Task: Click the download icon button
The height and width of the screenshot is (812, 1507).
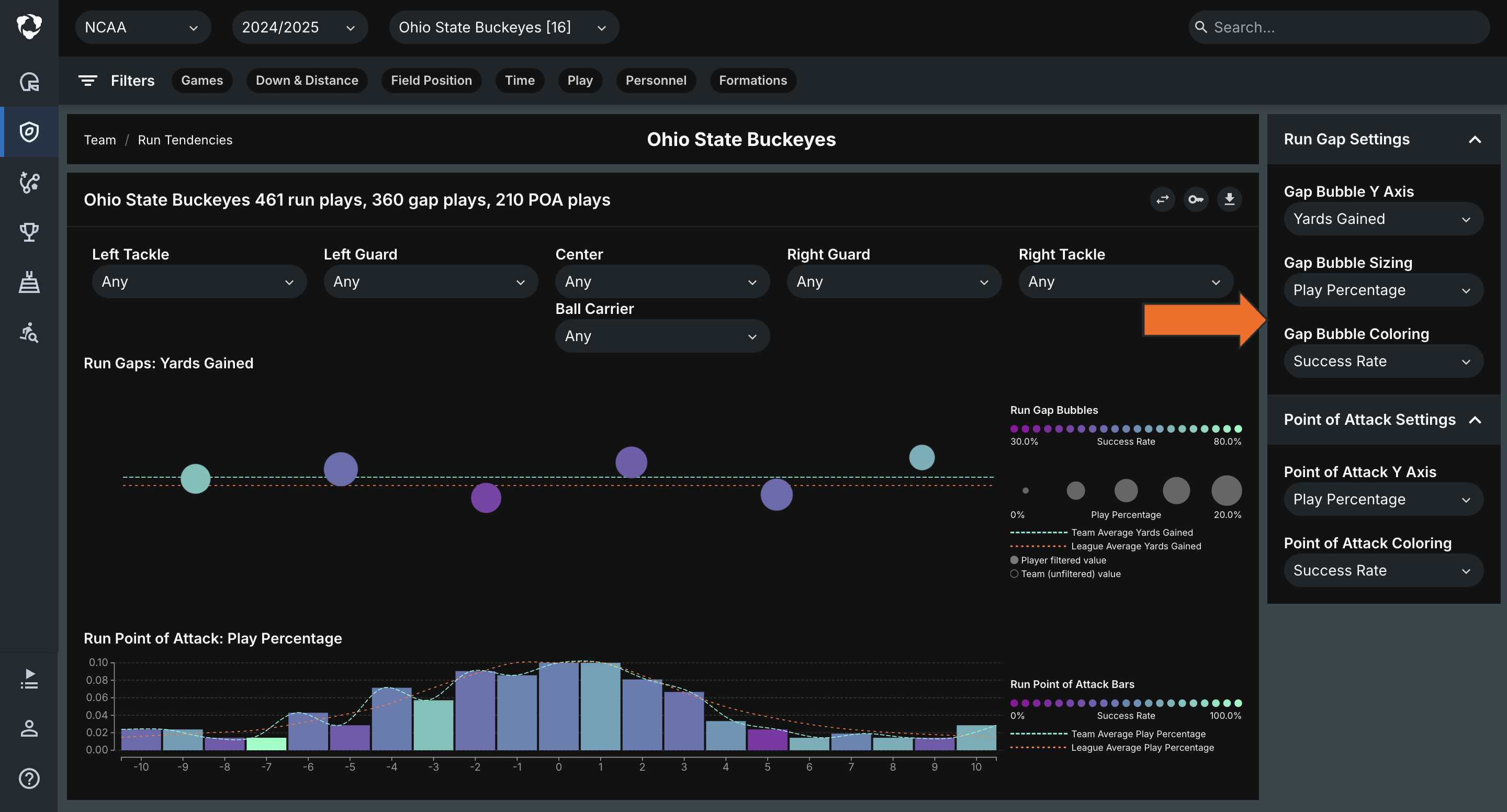Action: coord(1229,199)
